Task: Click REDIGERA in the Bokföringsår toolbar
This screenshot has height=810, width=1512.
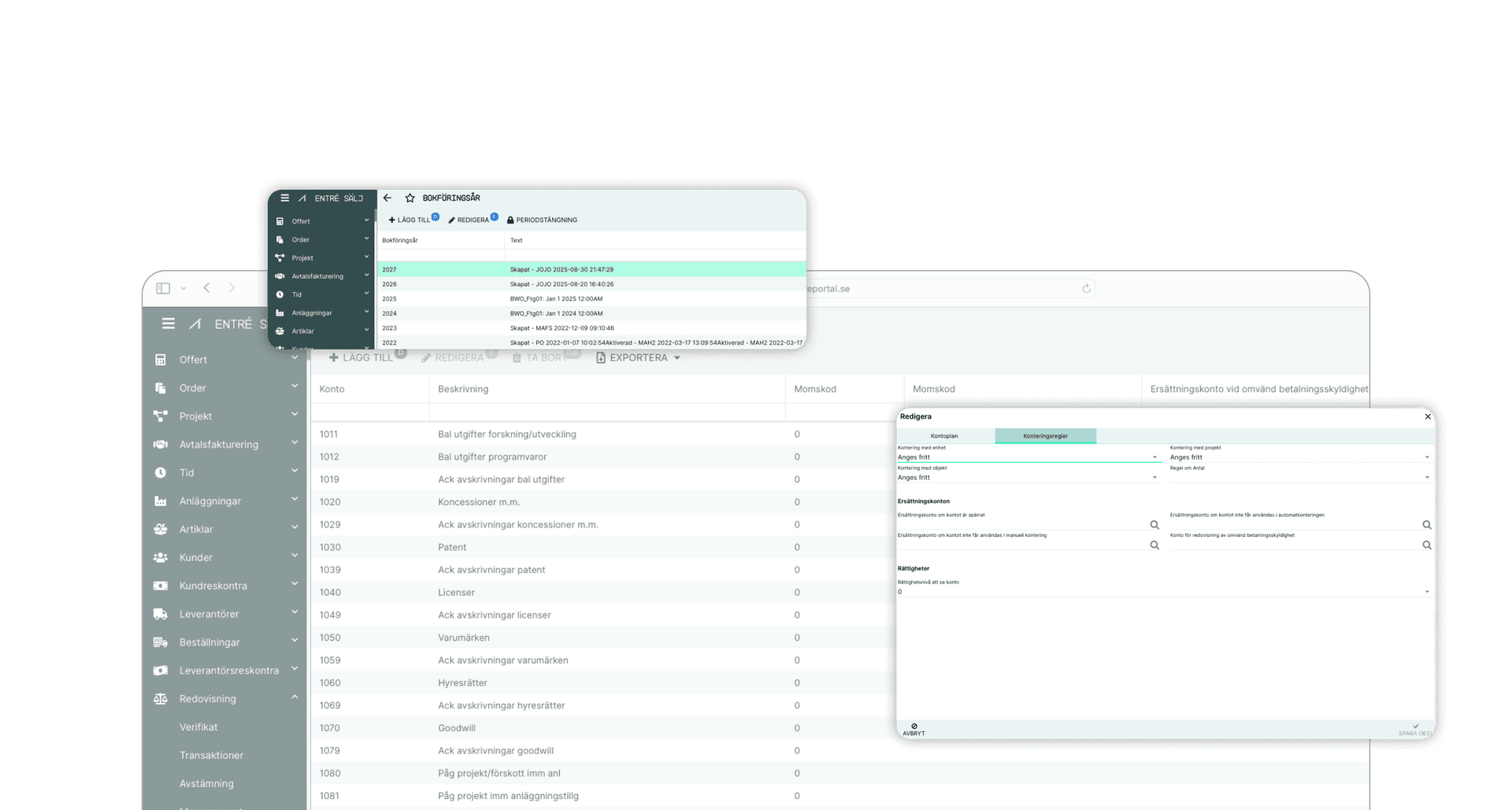Action: click(x=469, y=220)
